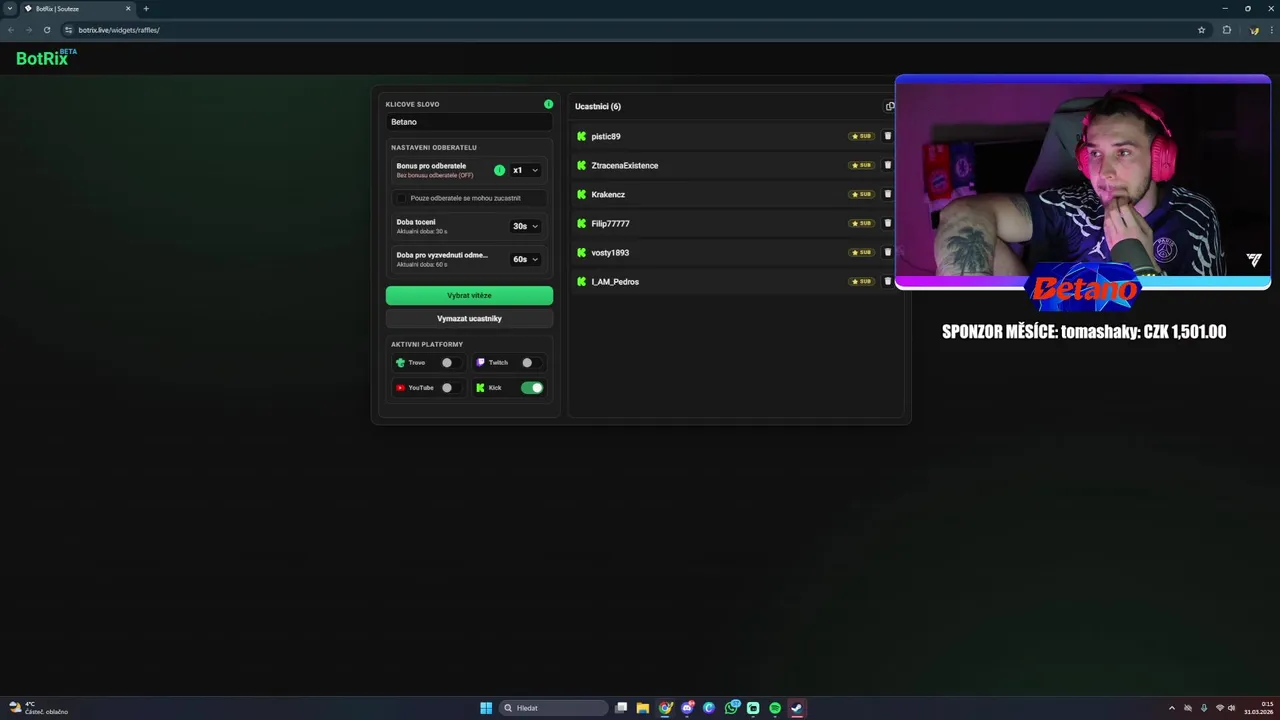Open the x1 subscriber bonus dropdown
1280x720 pixels.
point(525,170)
